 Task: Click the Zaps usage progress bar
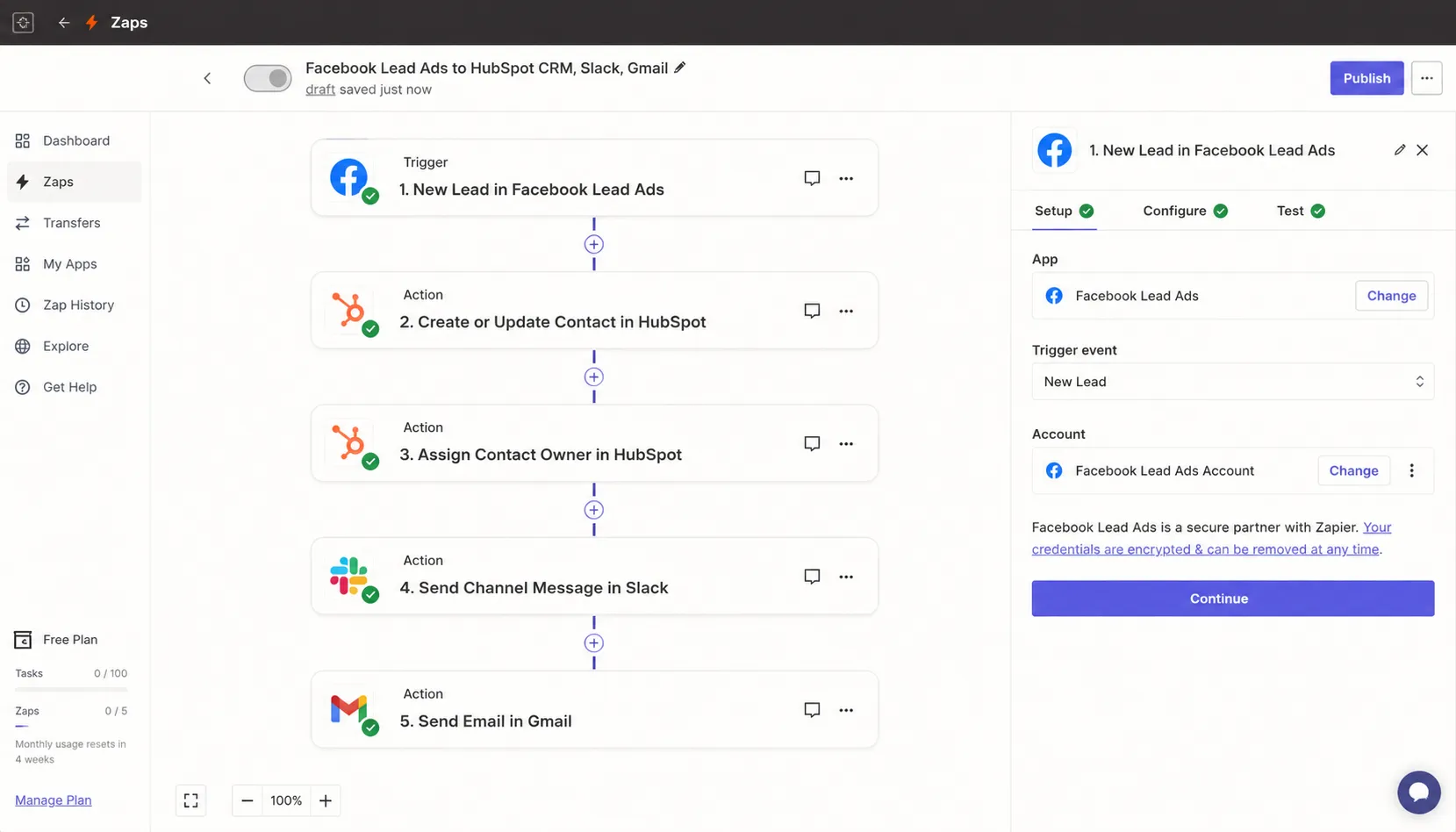click(71, 726)
